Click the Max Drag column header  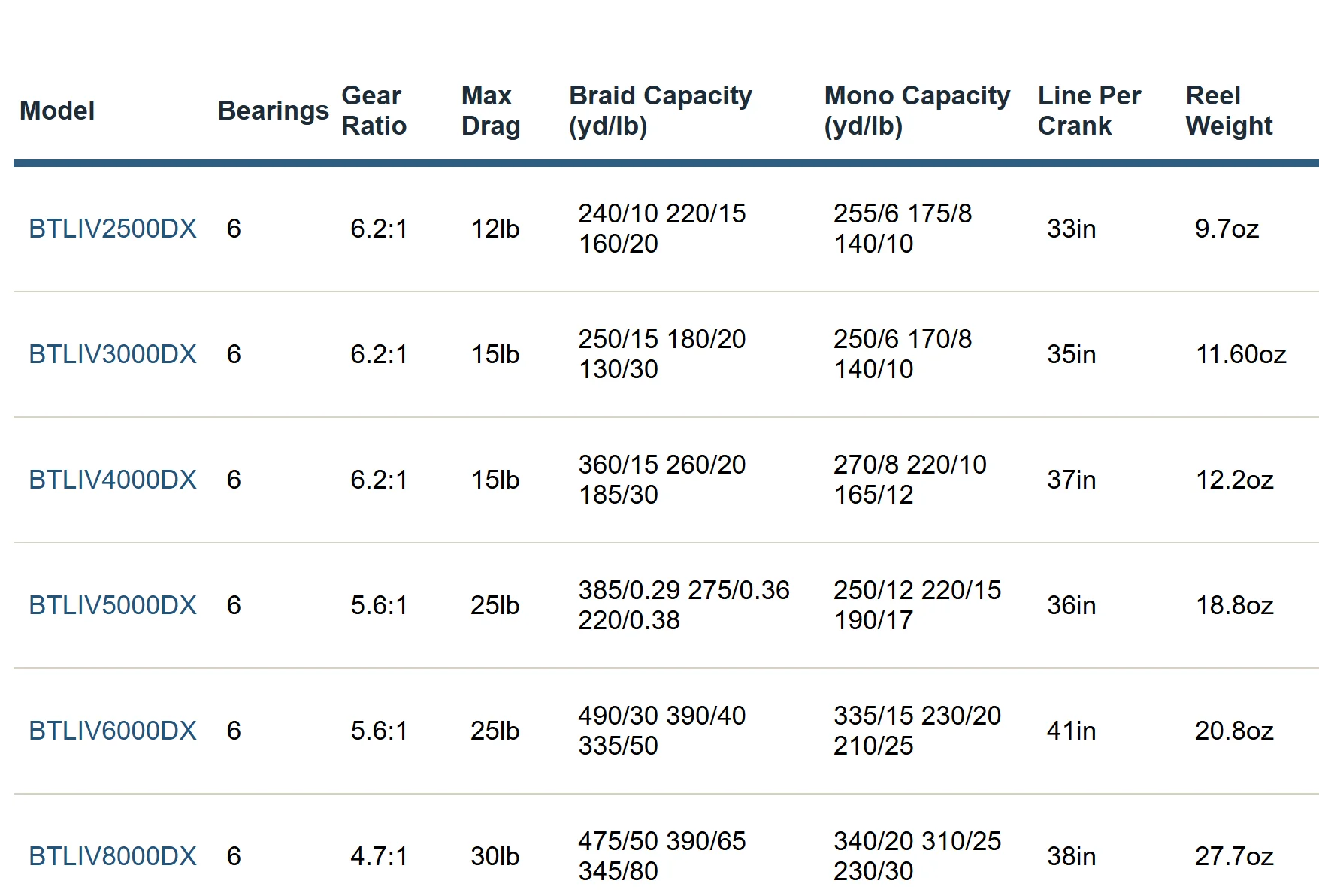pos(490,110)
